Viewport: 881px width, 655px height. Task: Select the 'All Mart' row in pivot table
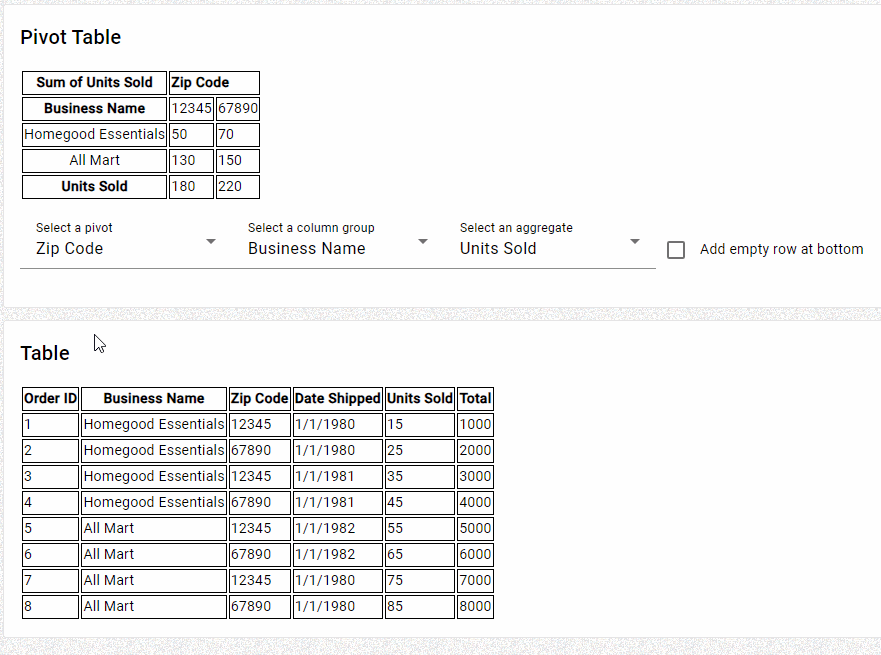click(93, 160)
